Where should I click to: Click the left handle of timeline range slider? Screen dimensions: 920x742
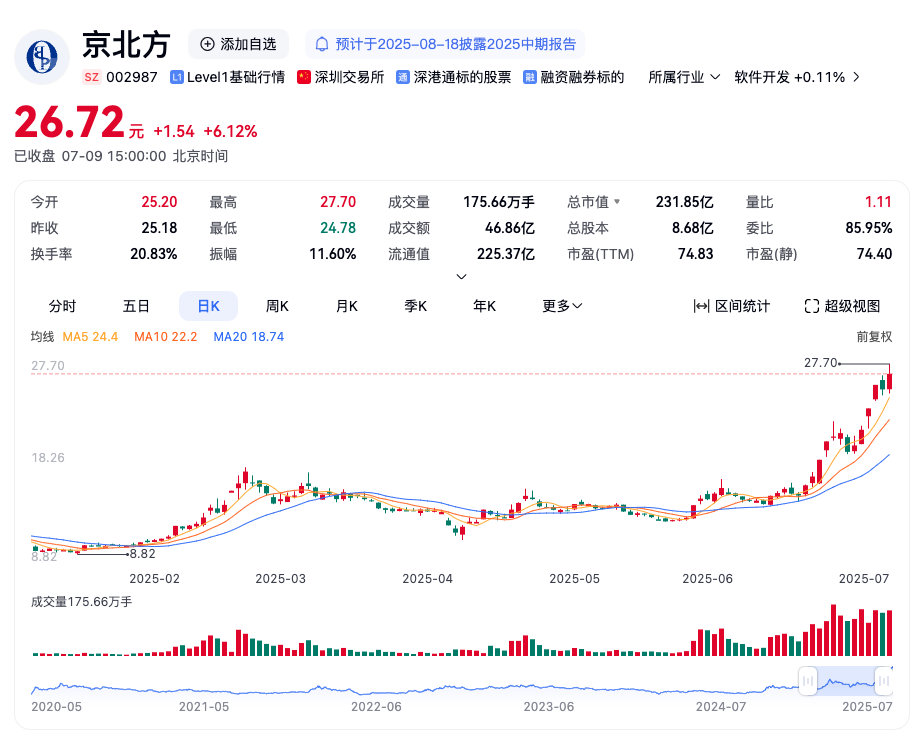coord(808,681)
